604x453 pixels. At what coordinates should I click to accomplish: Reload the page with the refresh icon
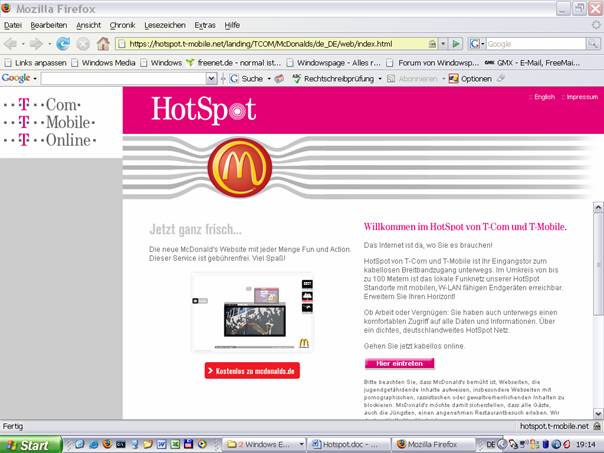(63, 44)
